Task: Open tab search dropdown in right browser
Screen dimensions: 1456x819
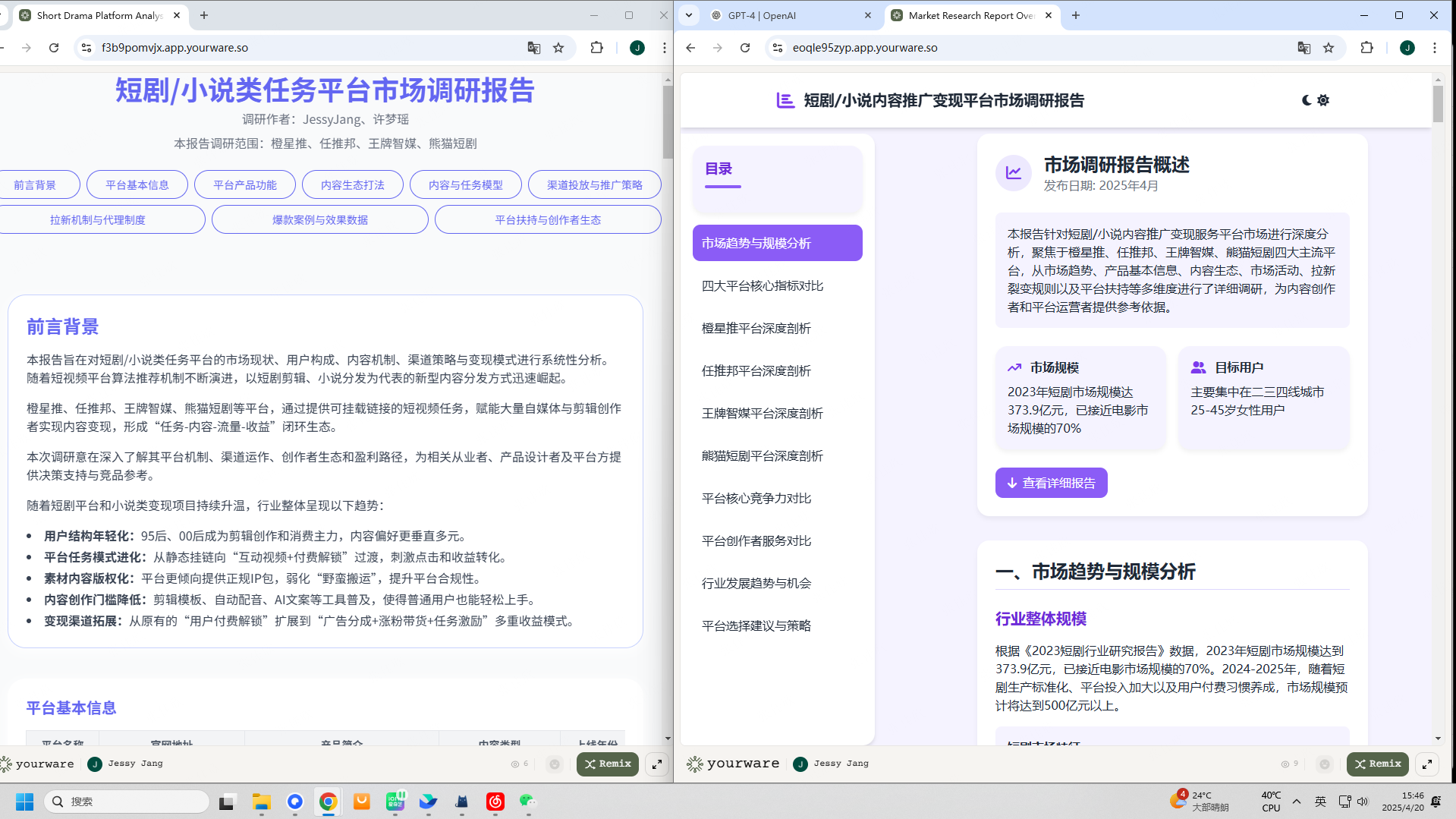Action: [x=689, y=15]
